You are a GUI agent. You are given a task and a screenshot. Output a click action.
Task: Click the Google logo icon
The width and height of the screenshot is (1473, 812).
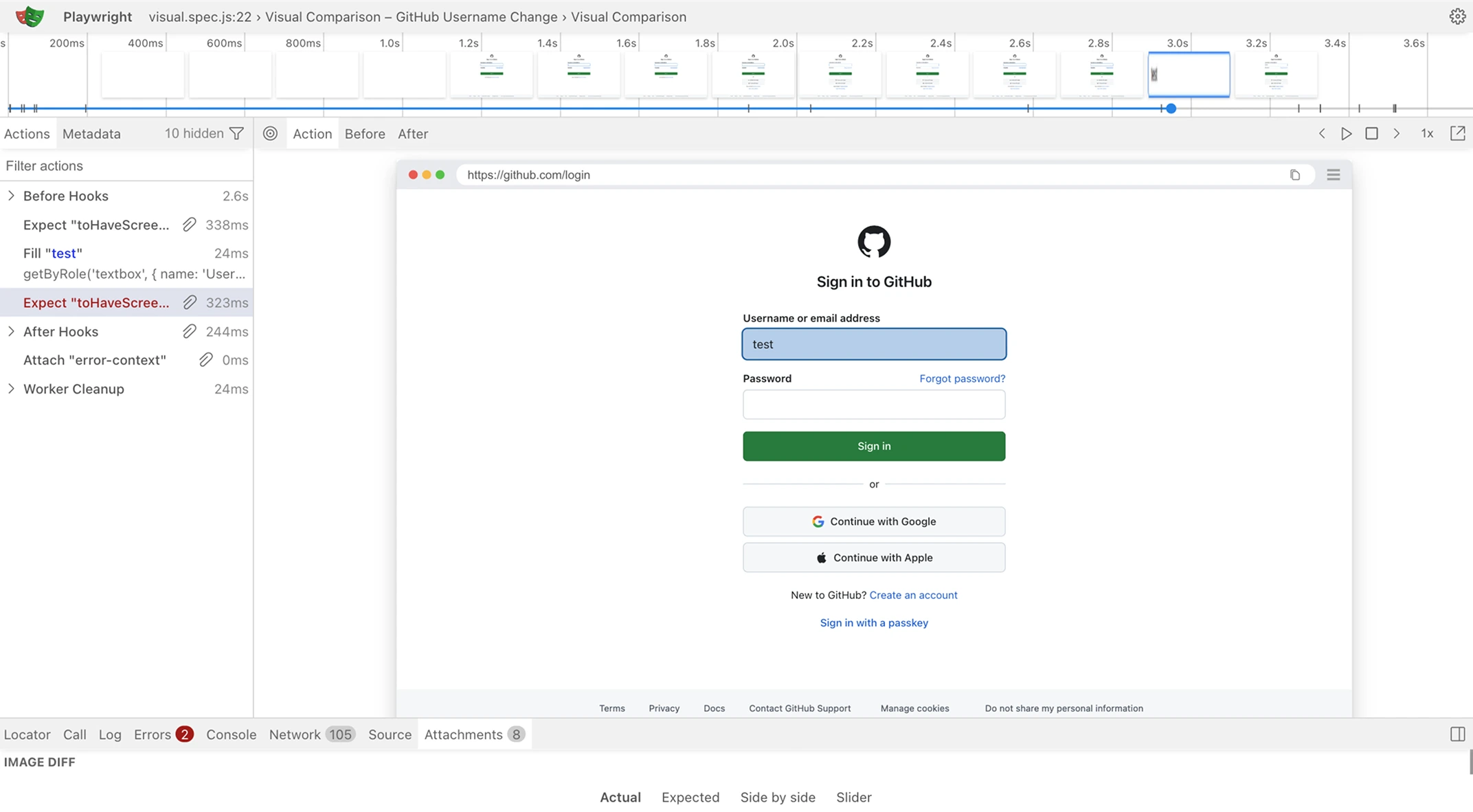click(x=818, y=521)
